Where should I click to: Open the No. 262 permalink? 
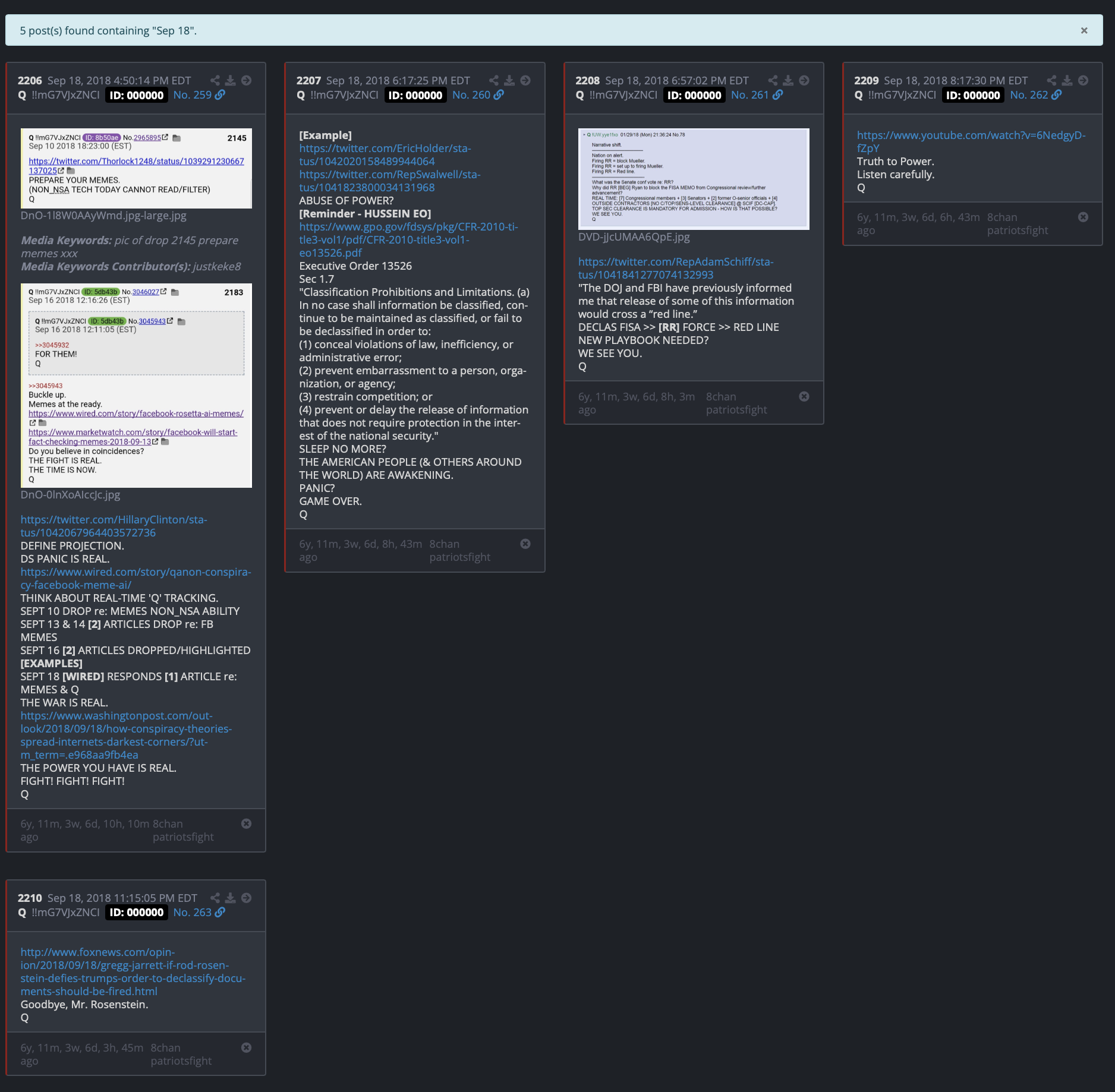coord(1035,95)
